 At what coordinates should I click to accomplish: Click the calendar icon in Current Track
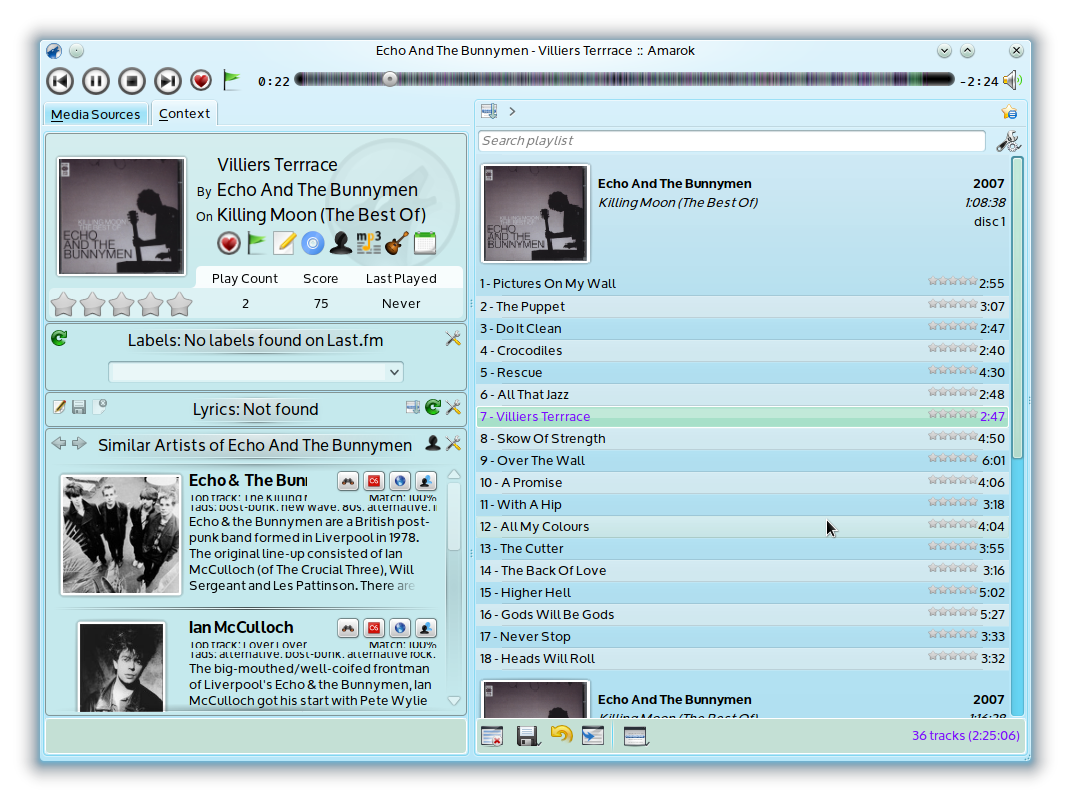pyautogui.click(x=425, y=243)
